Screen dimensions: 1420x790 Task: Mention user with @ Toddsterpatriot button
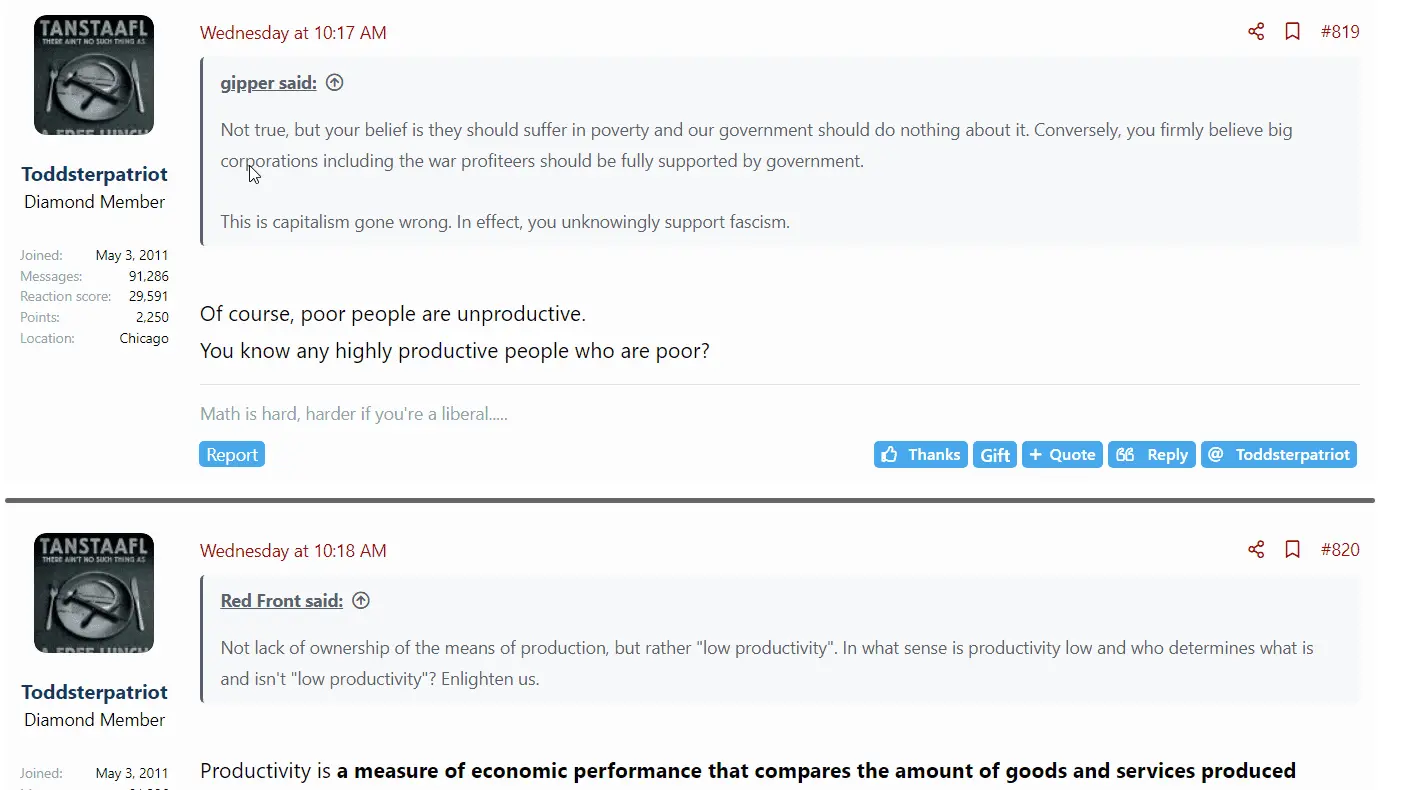(1279, 454)
